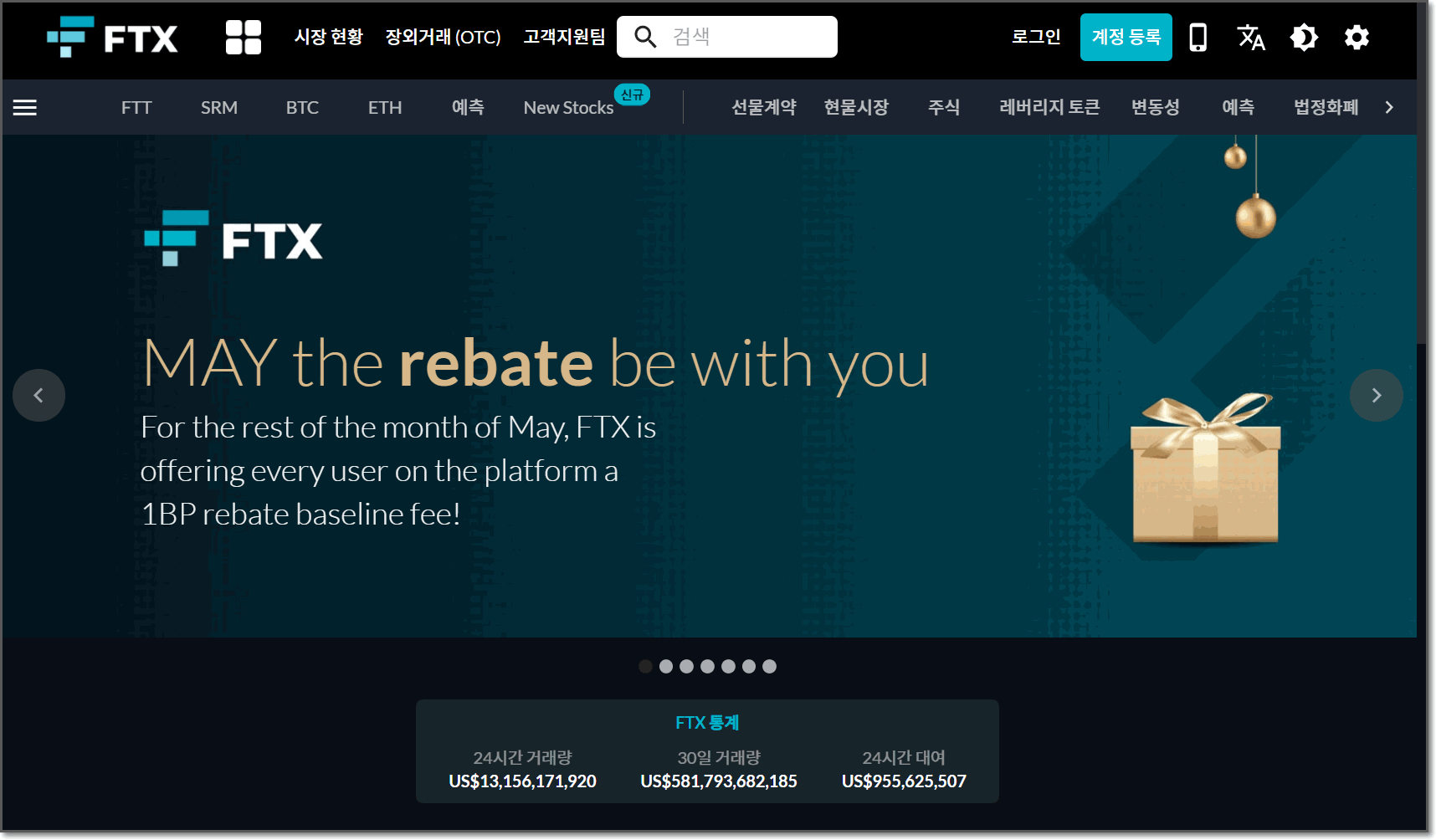Click the 검색 search field

pyautogui.click(x=727, y=37)
